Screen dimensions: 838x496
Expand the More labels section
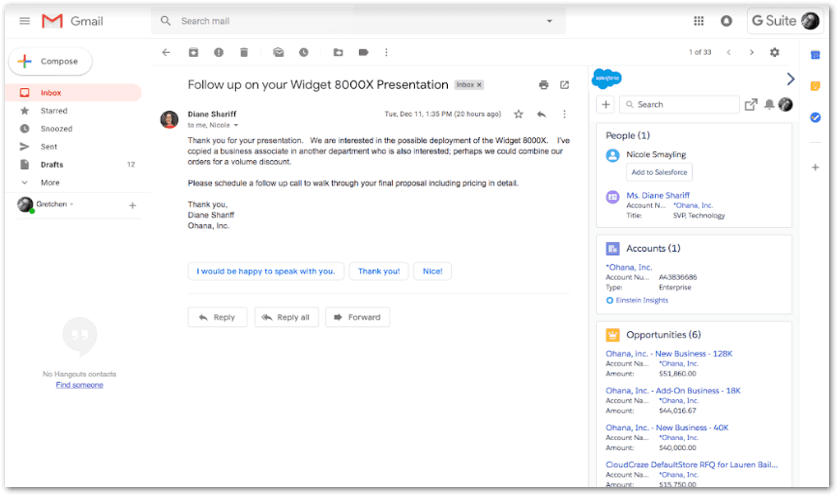coord(49,182)
